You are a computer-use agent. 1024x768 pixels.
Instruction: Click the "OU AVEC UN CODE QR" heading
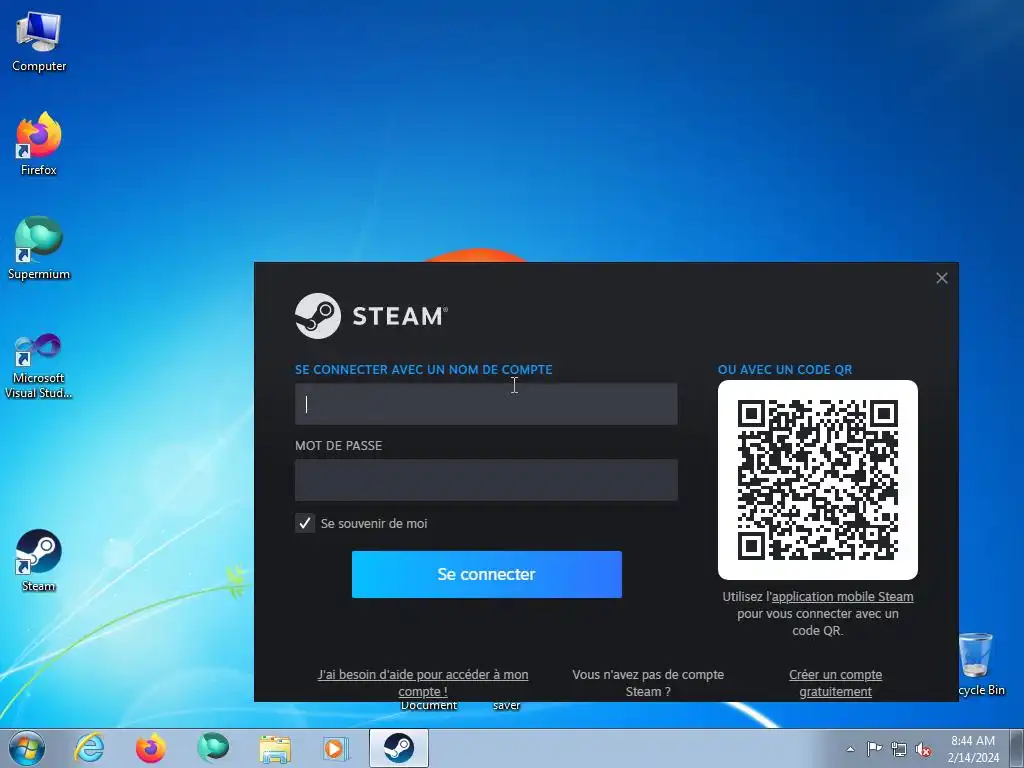[785, 370]
